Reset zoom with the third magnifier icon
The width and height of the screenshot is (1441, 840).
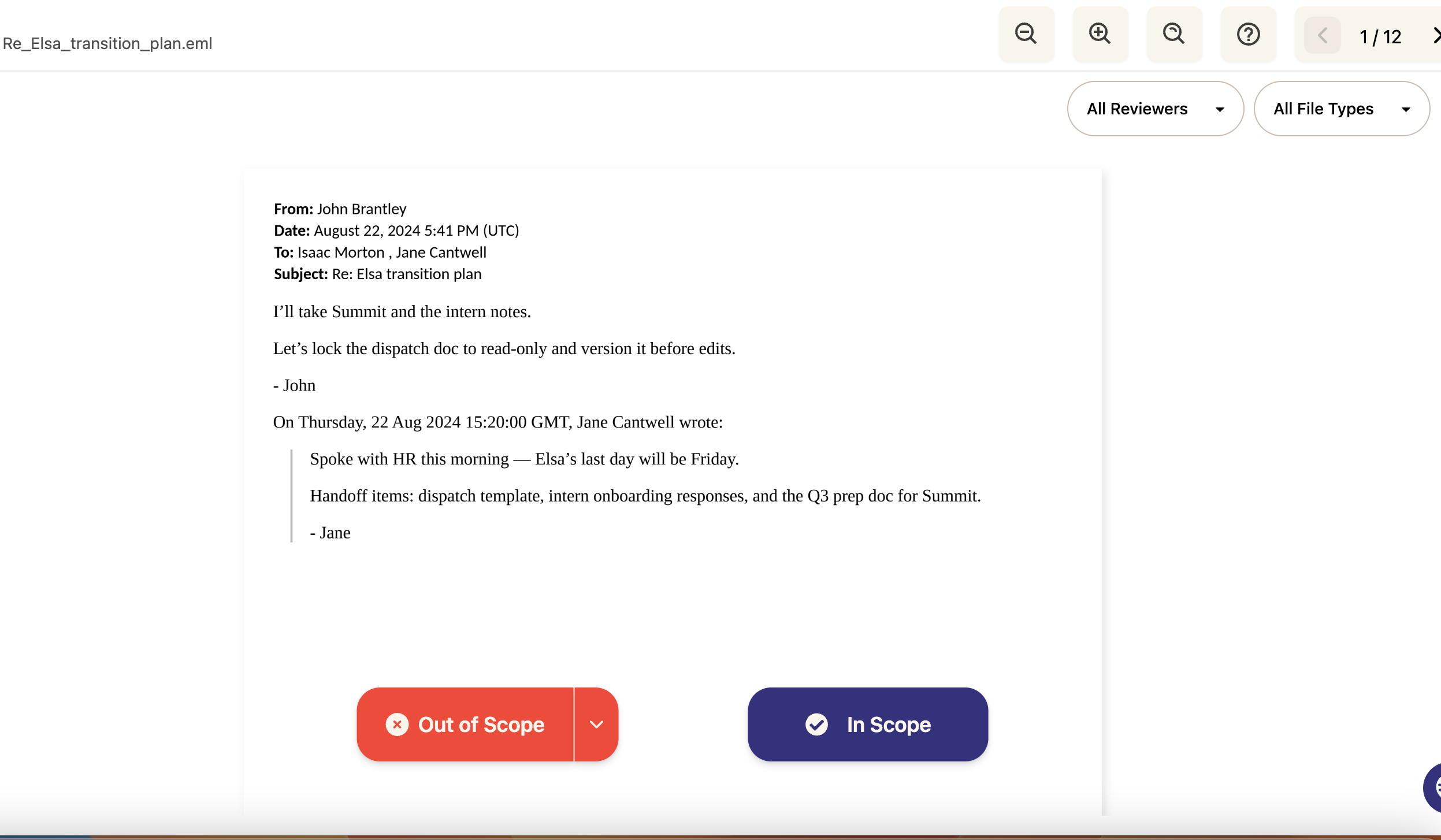point(1174,35)
